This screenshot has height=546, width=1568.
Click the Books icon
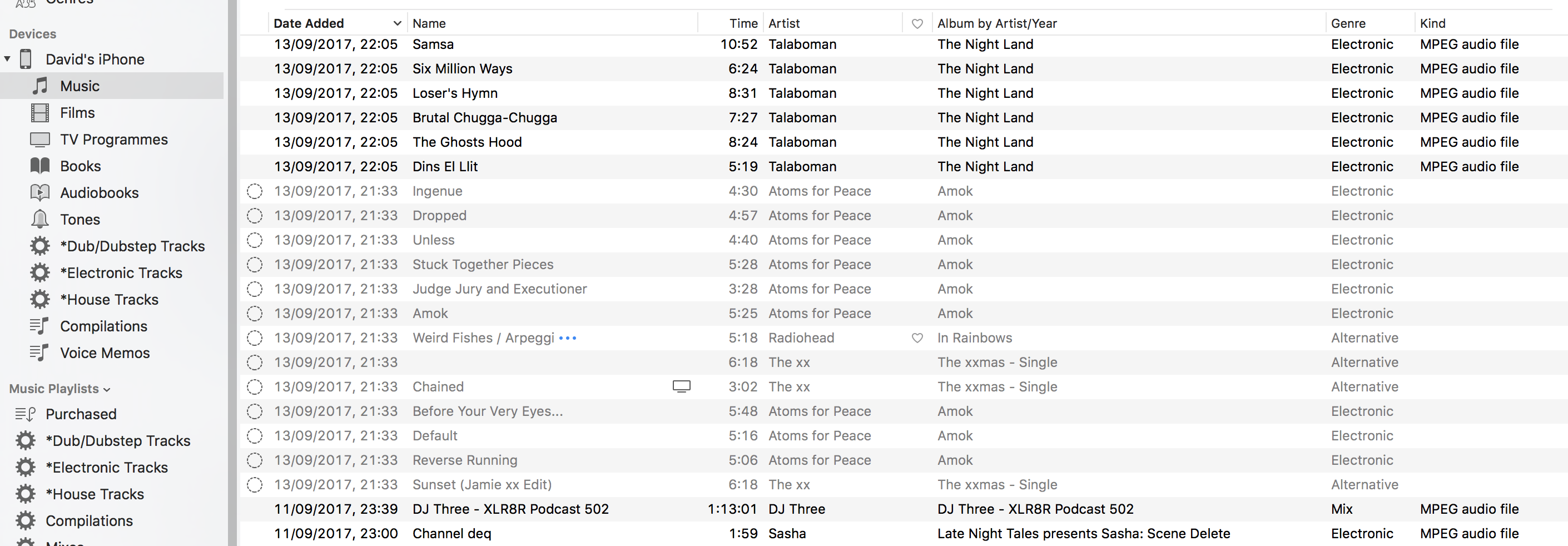coord(40,166)
